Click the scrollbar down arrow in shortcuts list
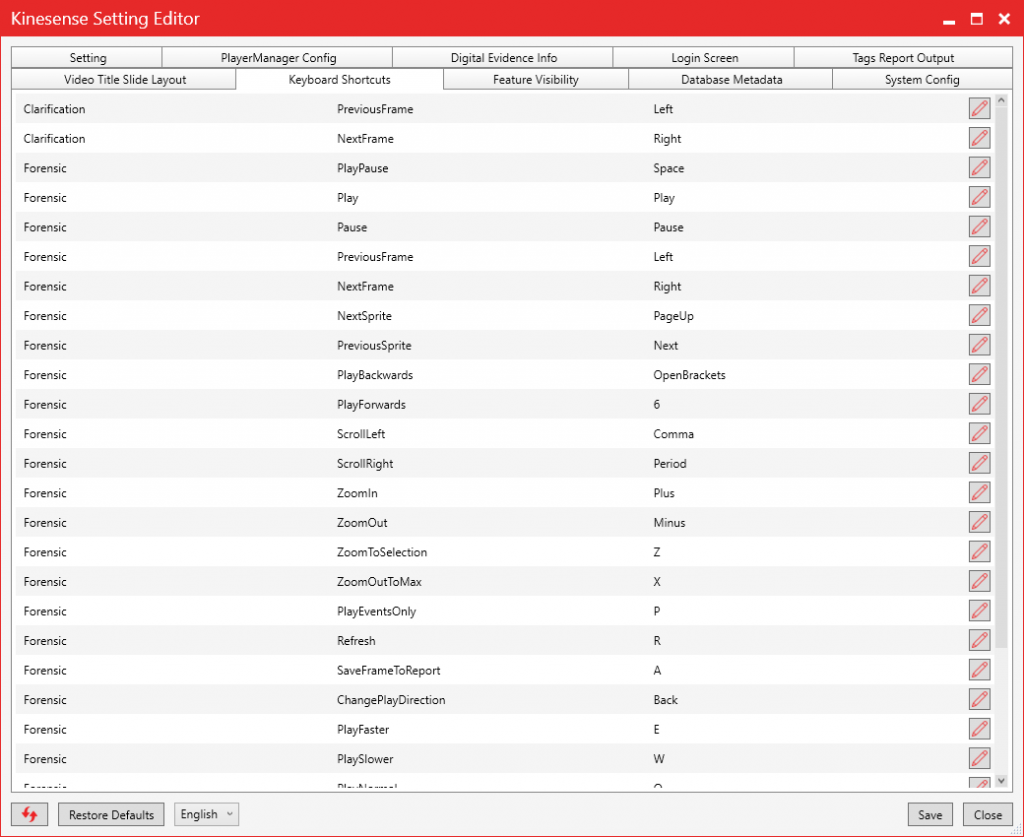Viewport: 1024px width, 837px height. point(1001,780)
